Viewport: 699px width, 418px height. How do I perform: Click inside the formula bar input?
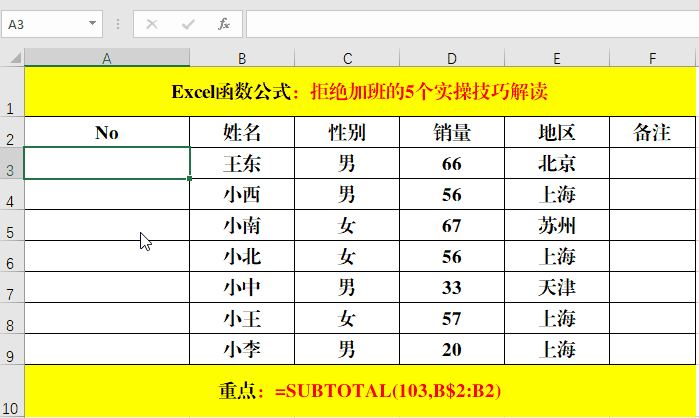click(x=473, y=24)
